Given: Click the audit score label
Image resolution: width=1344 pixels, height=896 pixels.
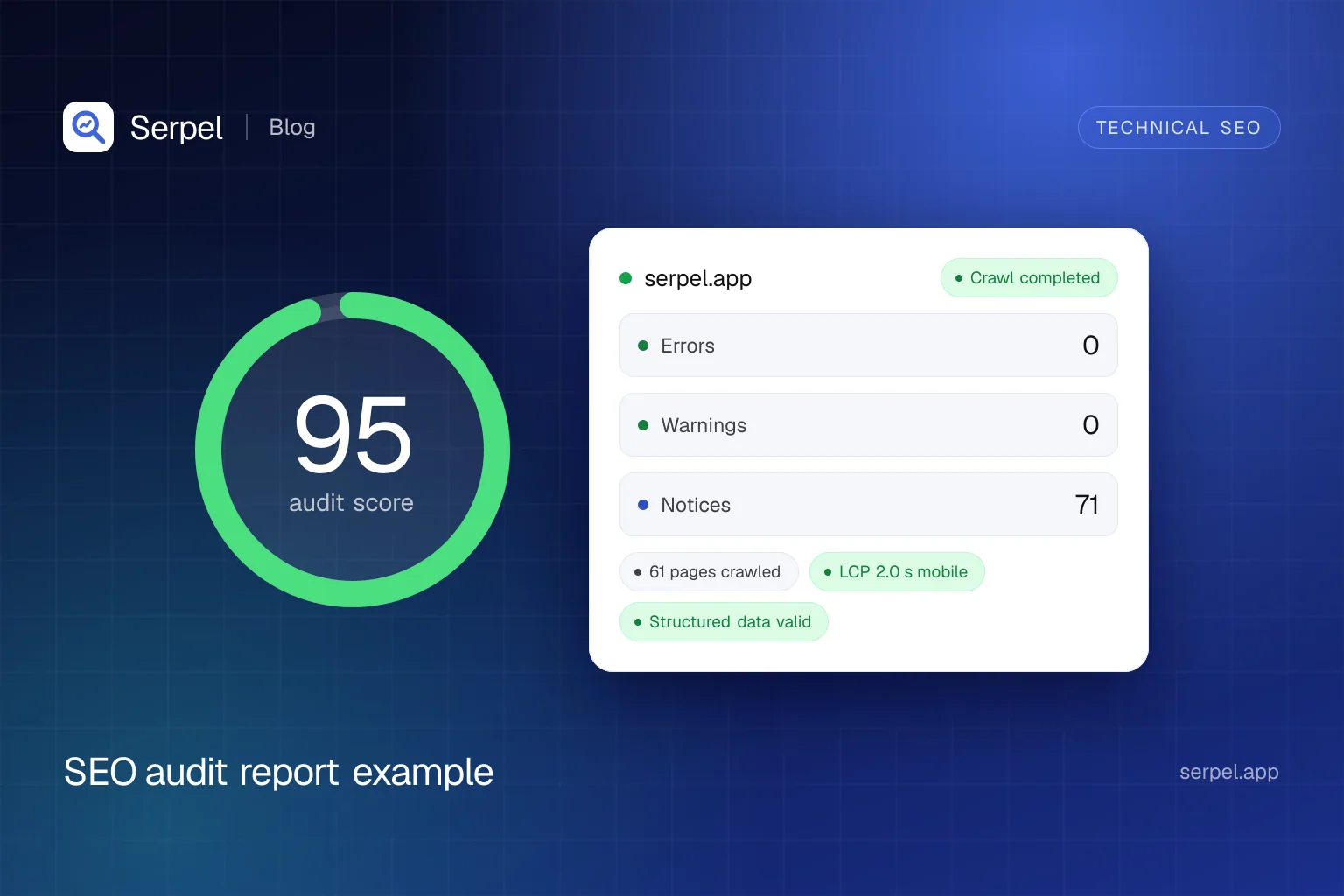Looking at the screenshot, I should pos(351,503).
